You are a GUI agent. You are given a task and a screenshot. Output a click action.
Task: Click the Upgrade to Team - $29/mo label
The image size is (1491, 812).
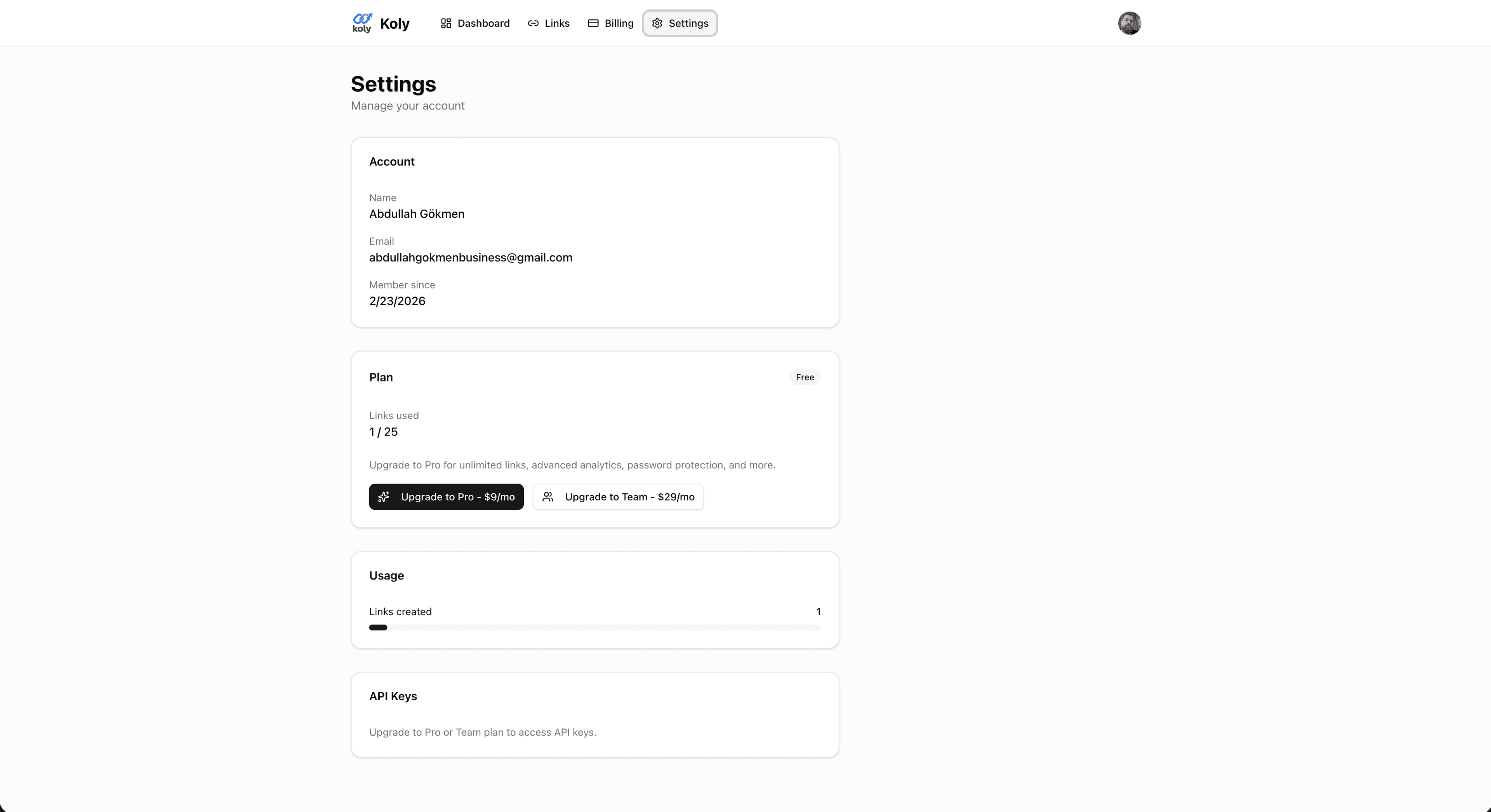[629, 496]
